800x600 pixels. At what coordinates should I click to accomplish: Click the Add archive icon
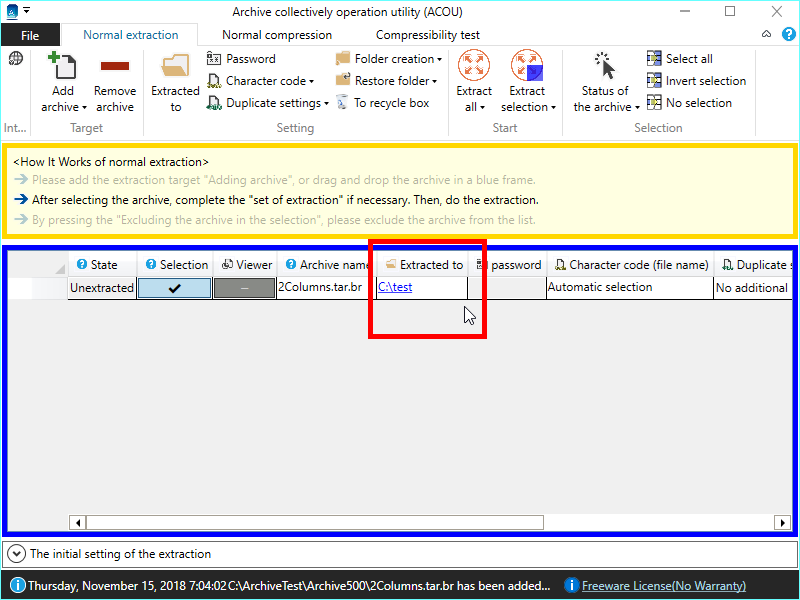pyautogui.click(x=63, y=67)
